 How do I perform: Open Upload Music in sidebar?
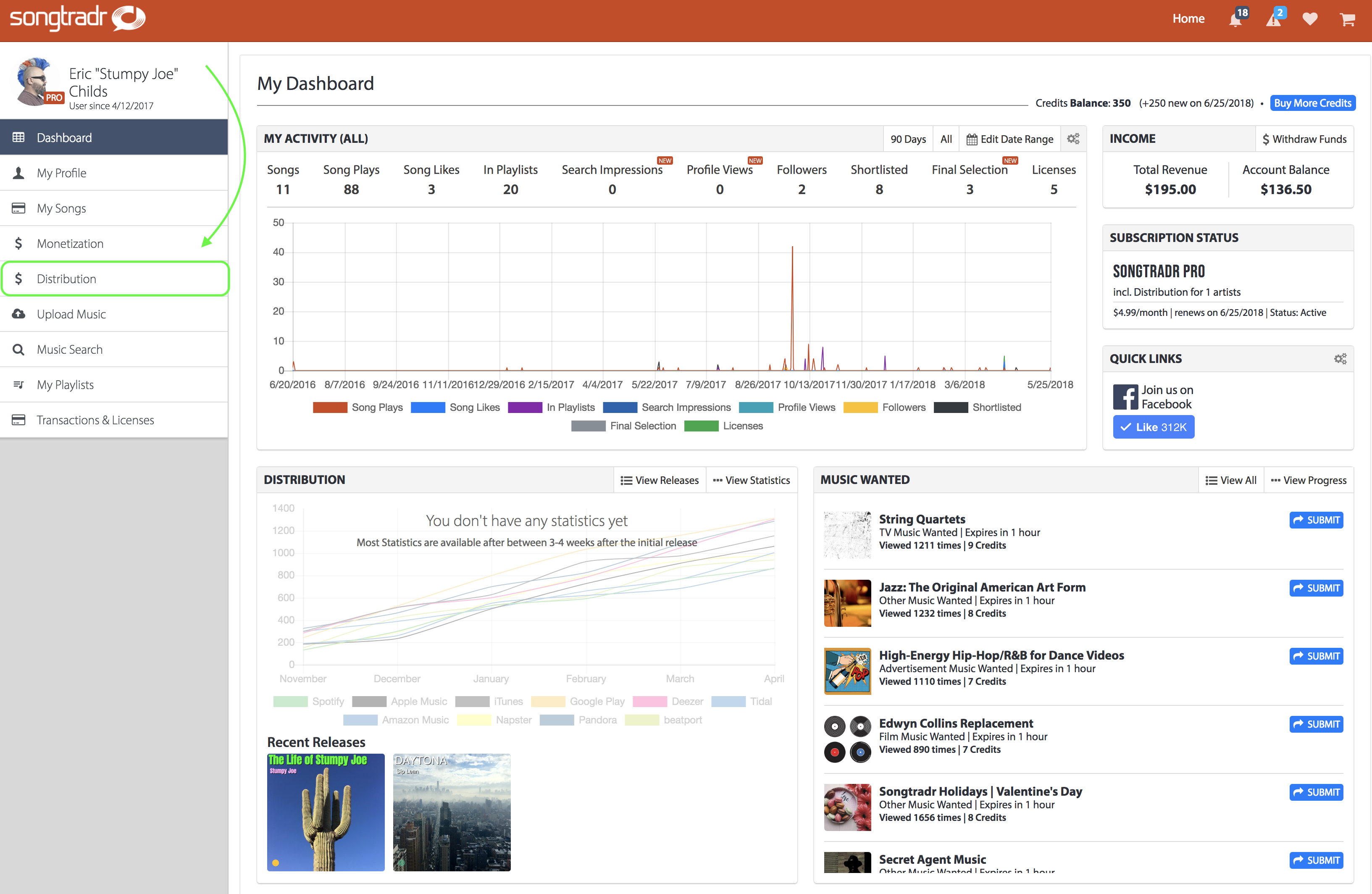coord(114,313)
